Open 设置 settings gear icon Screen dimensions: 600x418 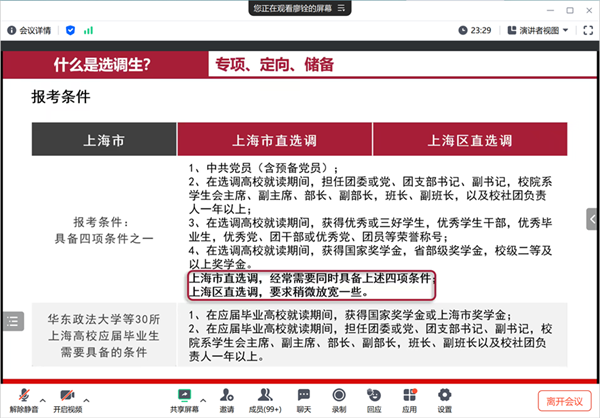coord(444,399)
